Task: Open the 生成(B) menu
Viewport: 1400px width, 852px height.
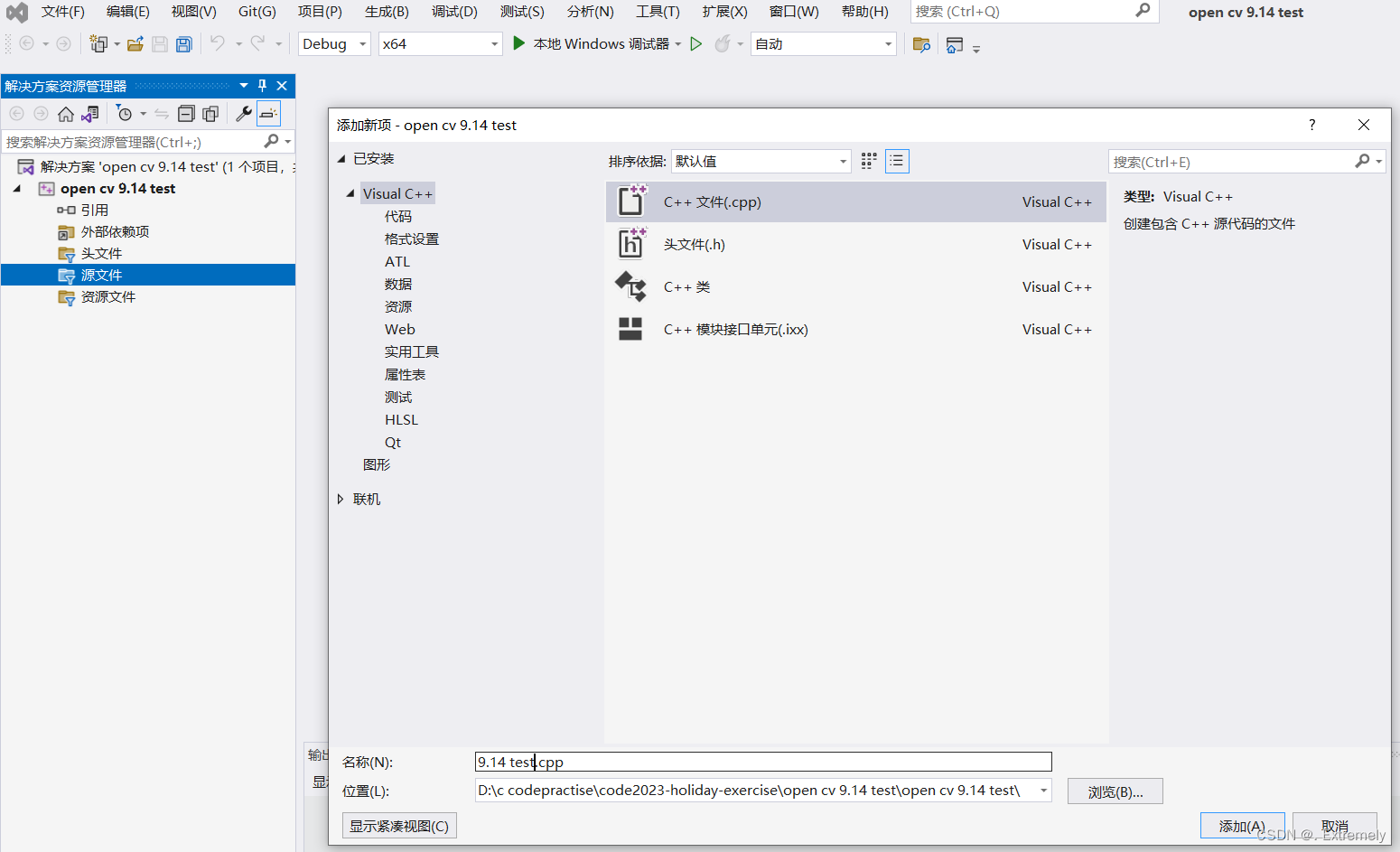Action: [x=387, y=12]
